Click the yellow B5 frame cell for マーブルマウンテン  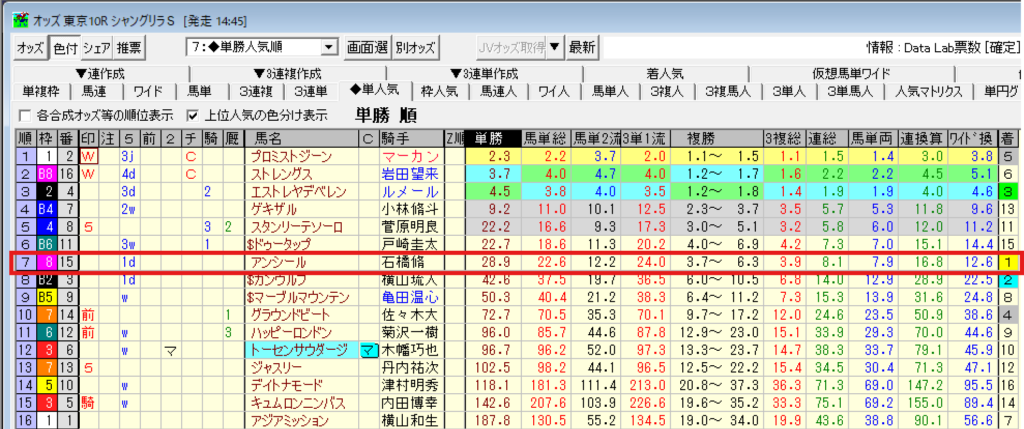coord(45,297)
